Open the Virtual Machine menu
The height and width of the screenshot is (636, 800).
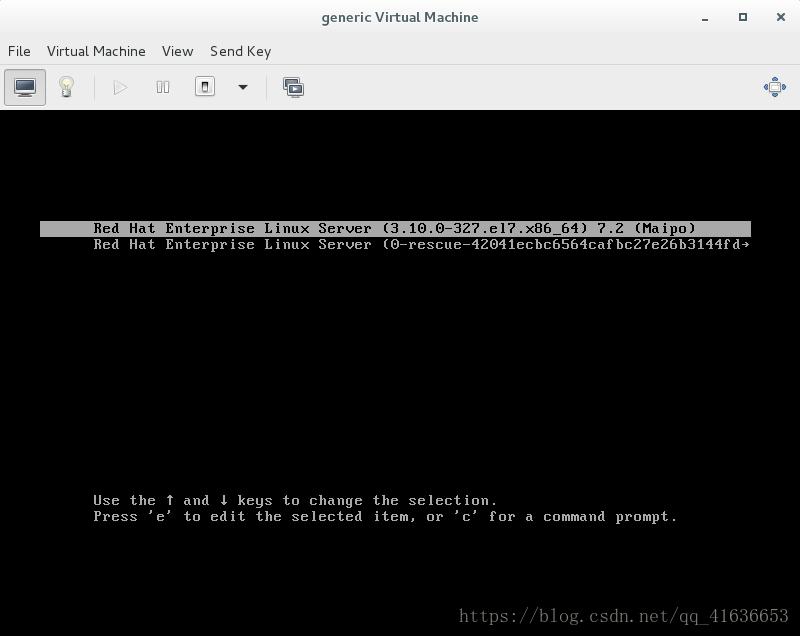(x=96, y=51)
